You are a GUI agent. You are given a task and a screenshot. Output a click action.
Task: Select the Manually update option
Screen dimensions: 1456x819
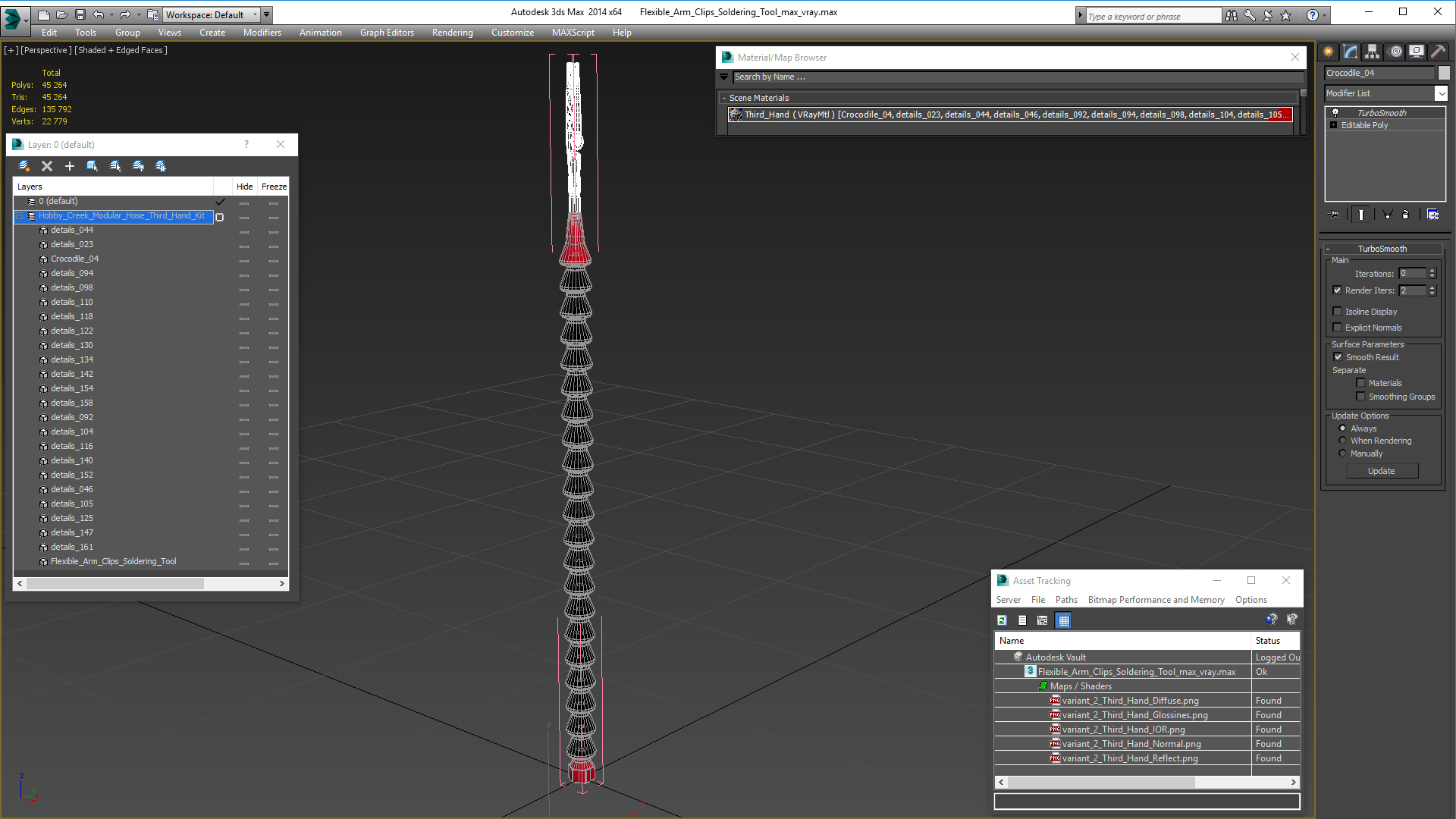[x=1342, y=453]
